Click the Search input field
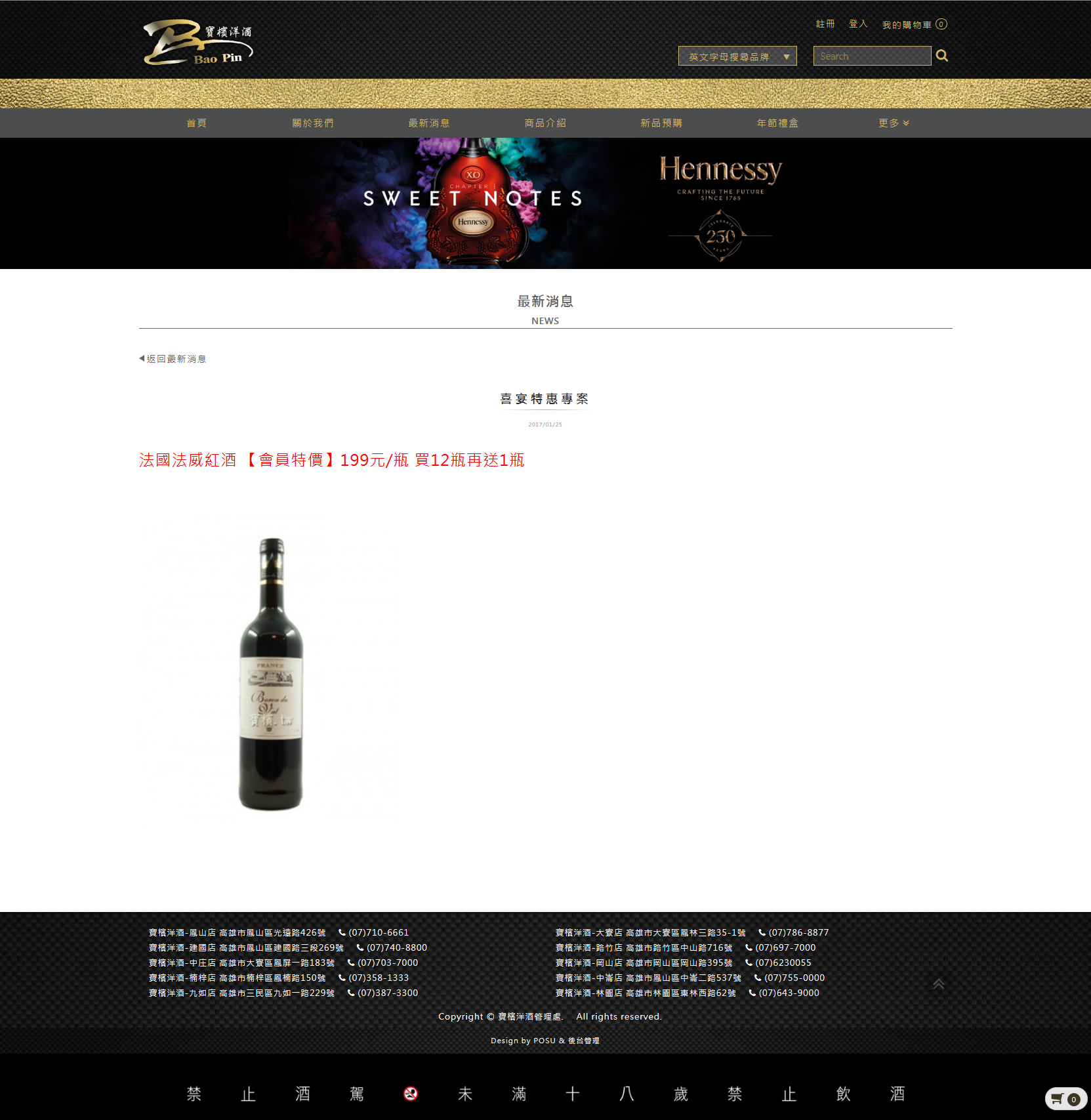Screen dimensions: 1091x1120 [872, 56]
